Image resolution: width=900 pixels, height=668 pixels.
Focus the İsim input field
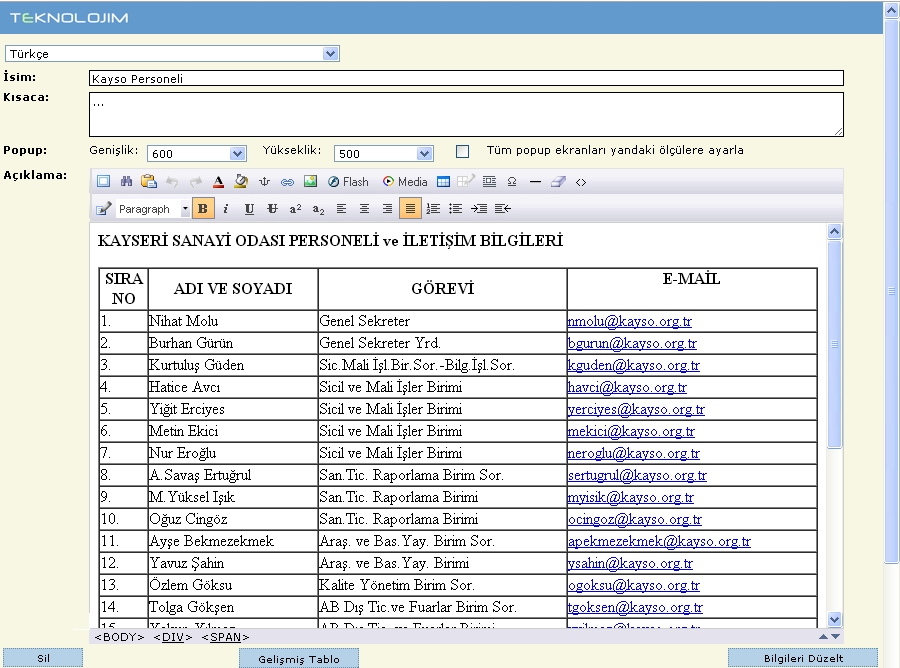(x=466, y=78)
